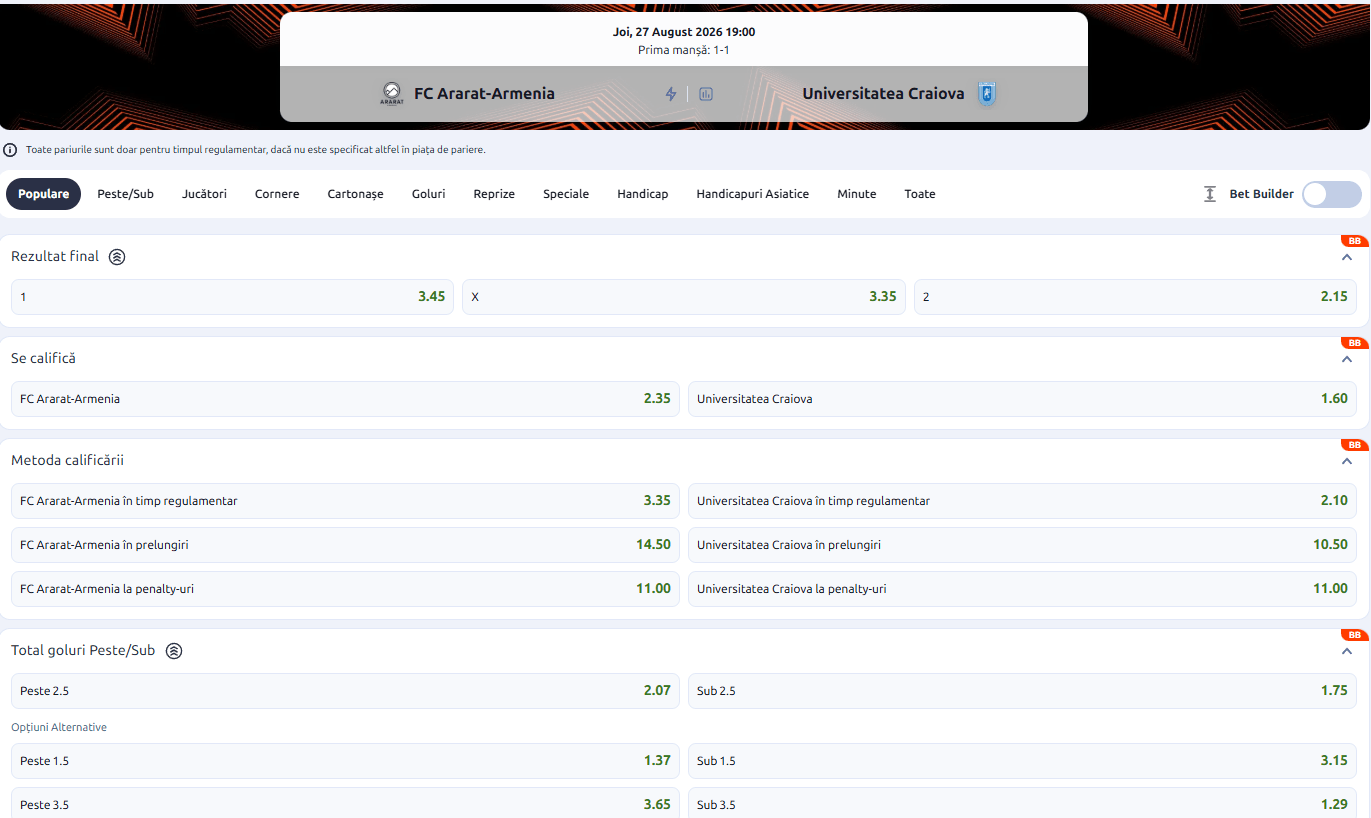This screenshot has width=1371, height=818.
Task: Click the Total goluri Peste/Sub title
Action: [83, 651]
